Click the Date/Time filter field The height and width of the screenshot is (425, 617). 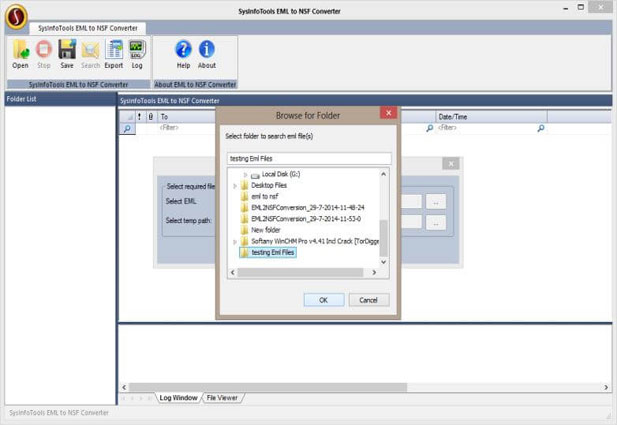(x=486, y=128)
